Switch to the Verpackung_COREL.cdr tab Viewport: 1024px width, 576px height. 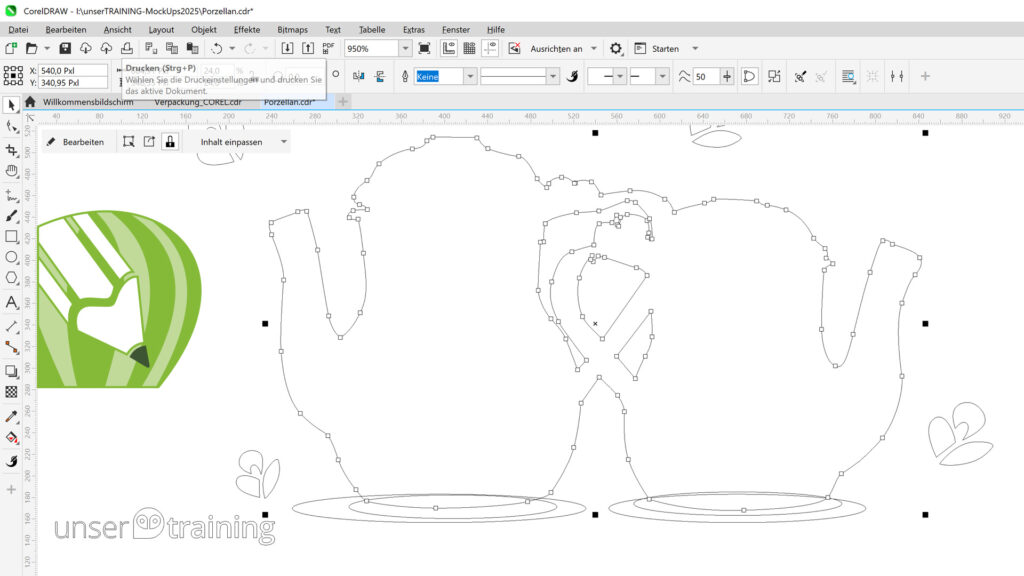pos(198,102)
